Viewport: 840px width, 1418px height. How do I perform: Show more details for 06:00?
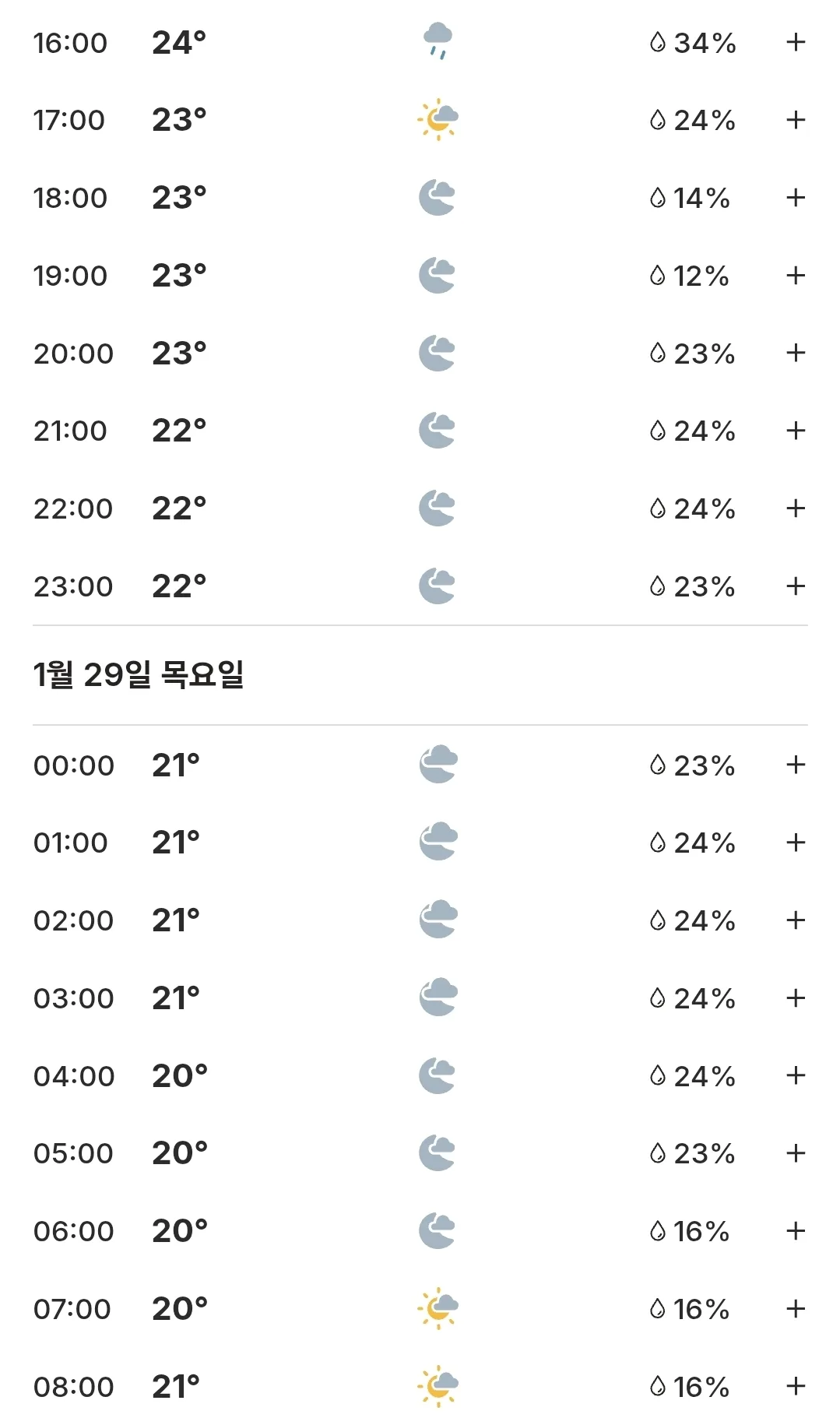pos(796,1230)
